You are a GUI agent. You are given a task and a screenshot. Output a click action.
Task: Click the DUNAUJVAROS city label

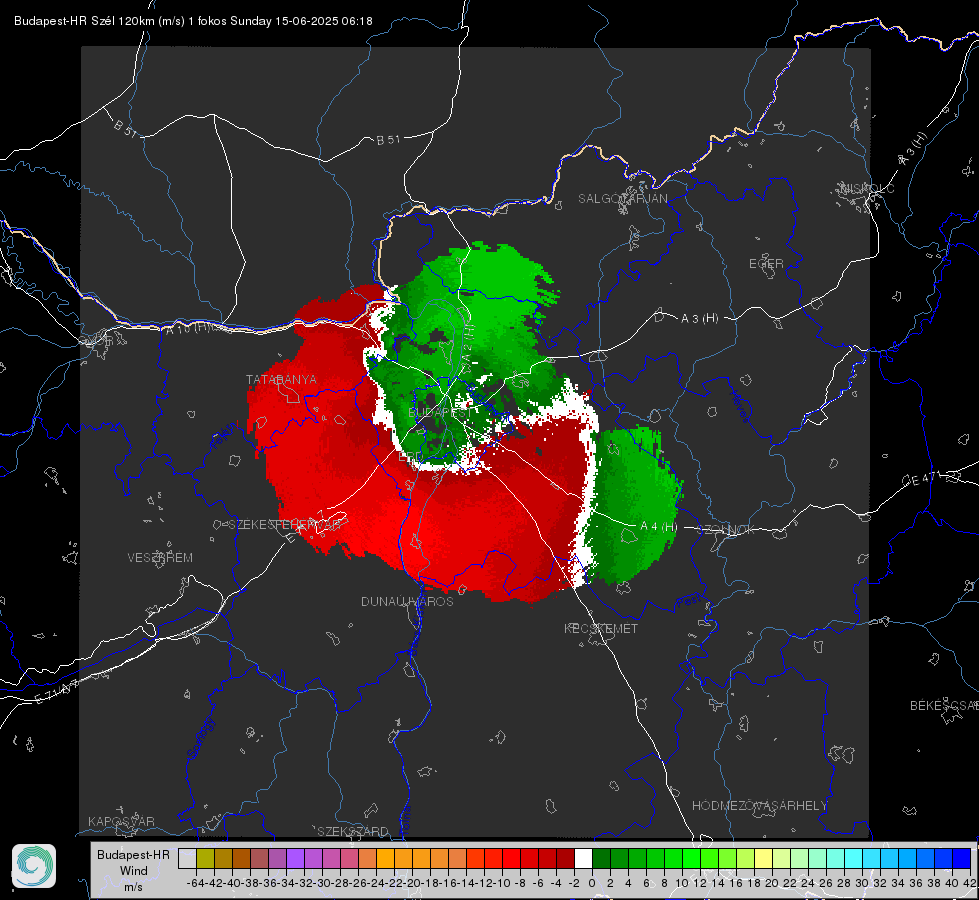tap(407, 601)
